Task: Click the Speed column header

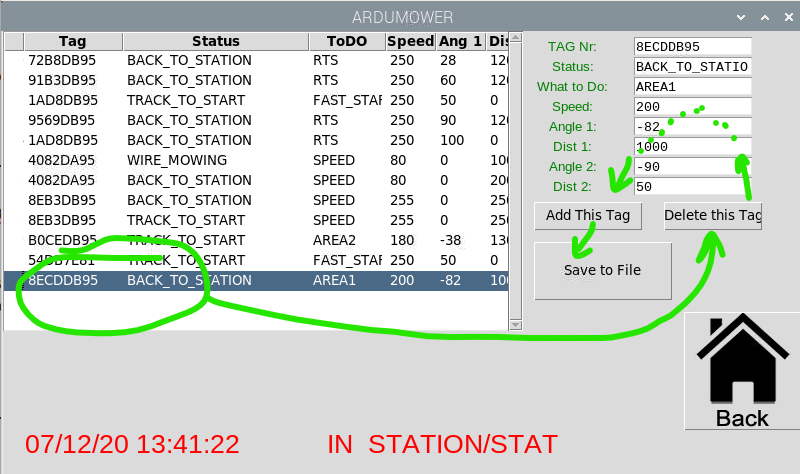Action: [x=411, y=41]
